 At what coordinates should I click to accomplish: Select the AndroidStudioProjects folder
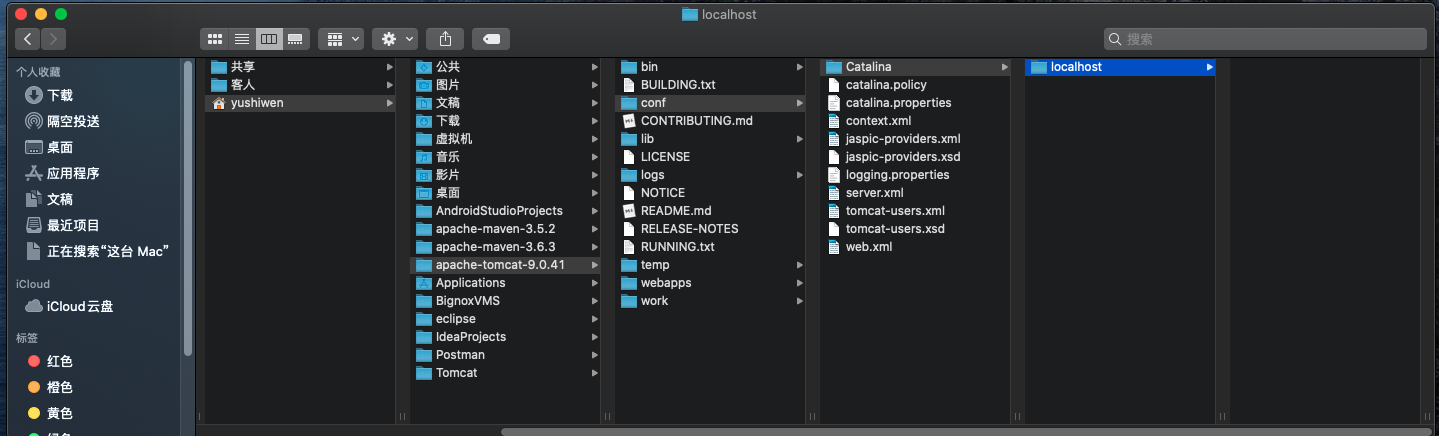(505, 211)
